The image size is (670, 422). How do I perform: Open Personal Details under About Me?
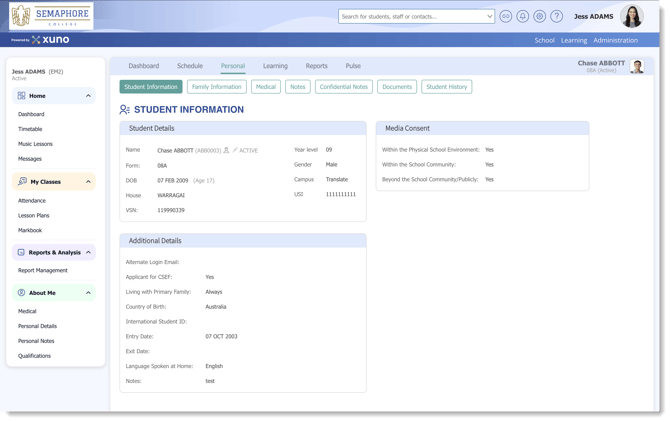pyautogui.click(x=37, y=326)
